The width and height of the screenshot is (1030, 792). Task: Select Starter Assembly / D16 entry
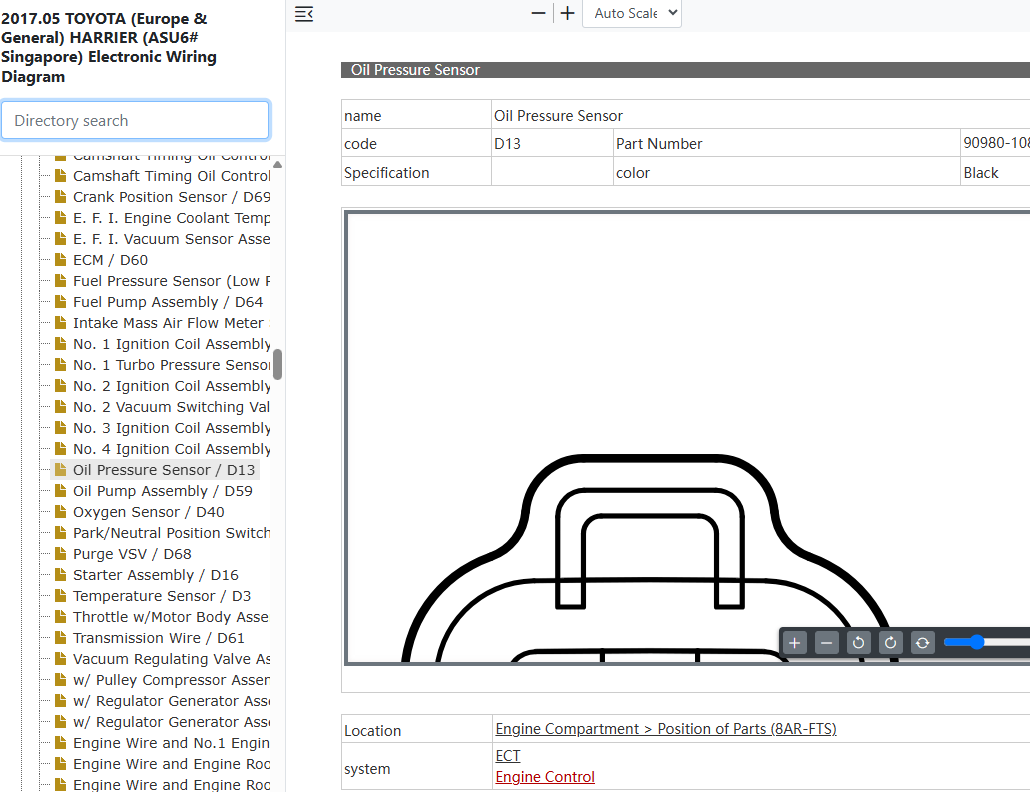(x=156, y=575)
